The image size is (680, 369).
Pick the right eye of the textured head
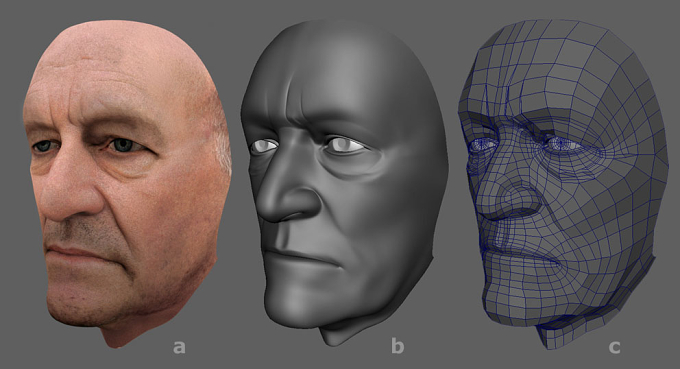125,145
